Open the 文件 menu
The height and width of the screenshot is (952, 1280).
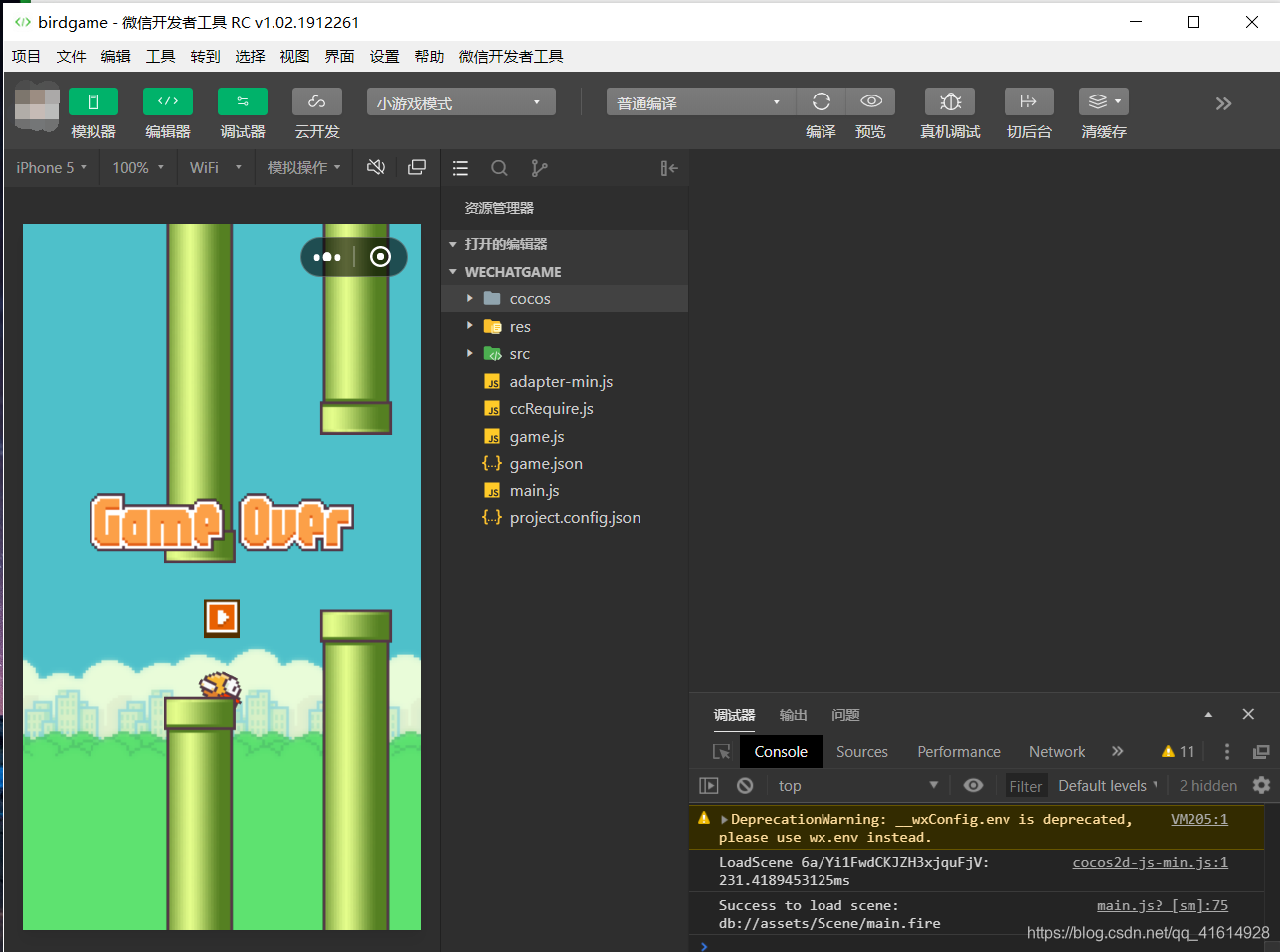point(71,56)
